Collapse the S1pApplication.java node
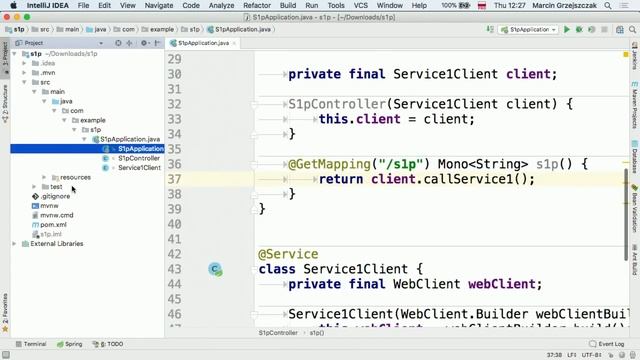 (x=84, y=139)
